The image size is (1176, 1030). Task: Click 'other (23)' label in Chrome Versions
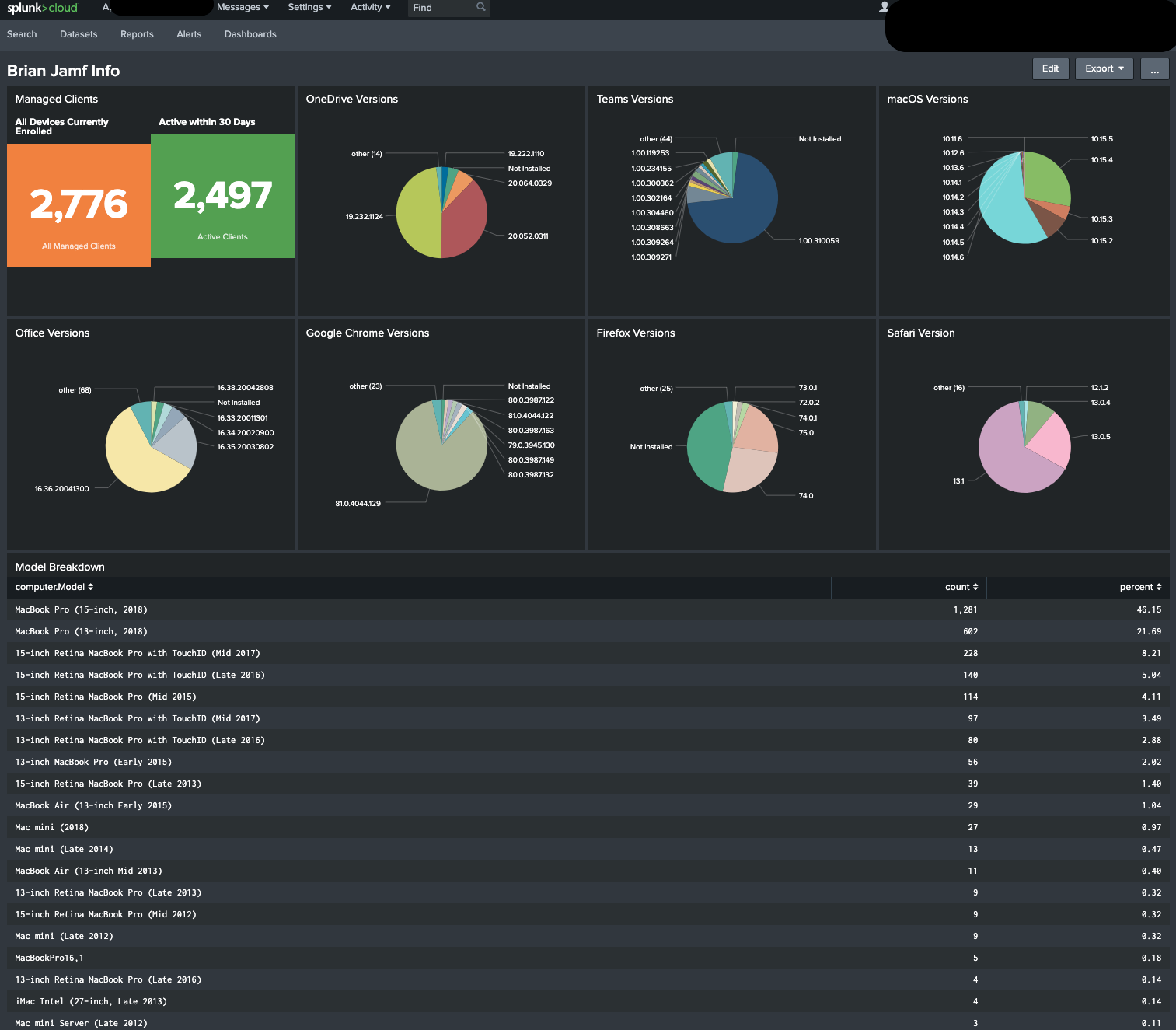click(x=365, y=386)
